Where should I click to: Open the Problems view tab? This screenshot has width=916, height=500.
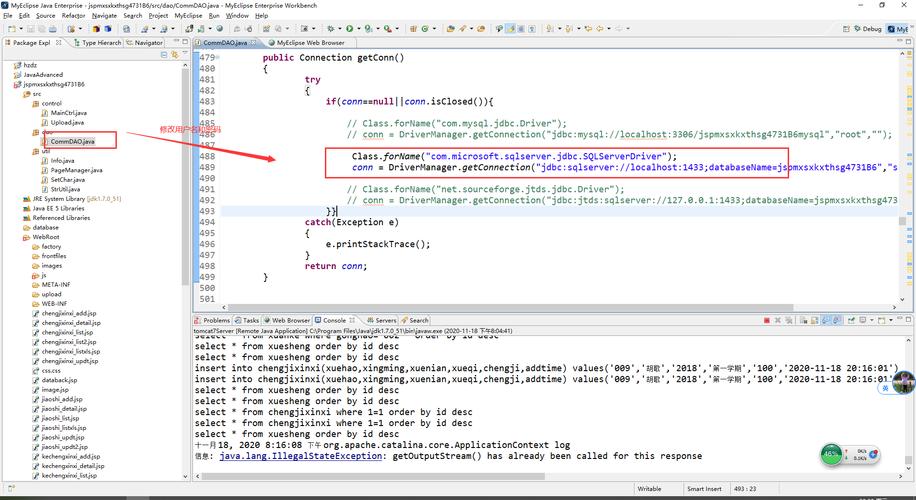click(216, 321)
